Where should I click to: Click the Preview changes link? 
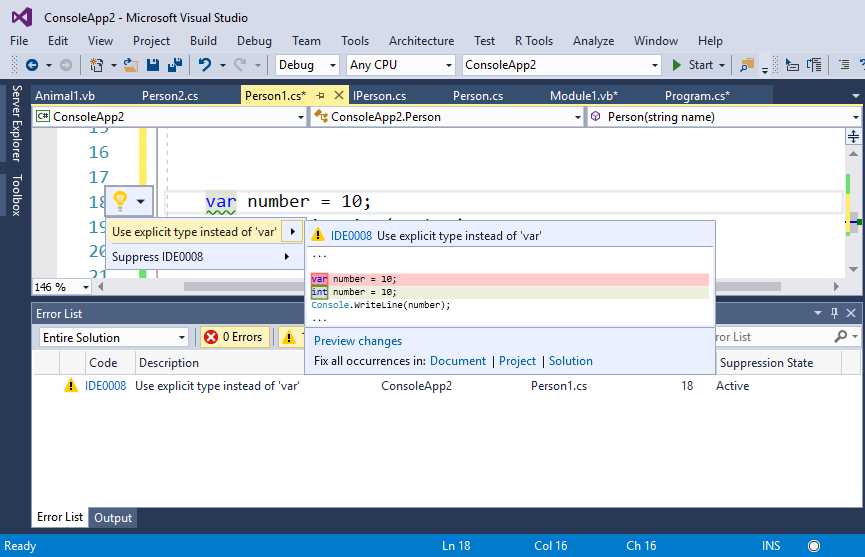point(357,341)
